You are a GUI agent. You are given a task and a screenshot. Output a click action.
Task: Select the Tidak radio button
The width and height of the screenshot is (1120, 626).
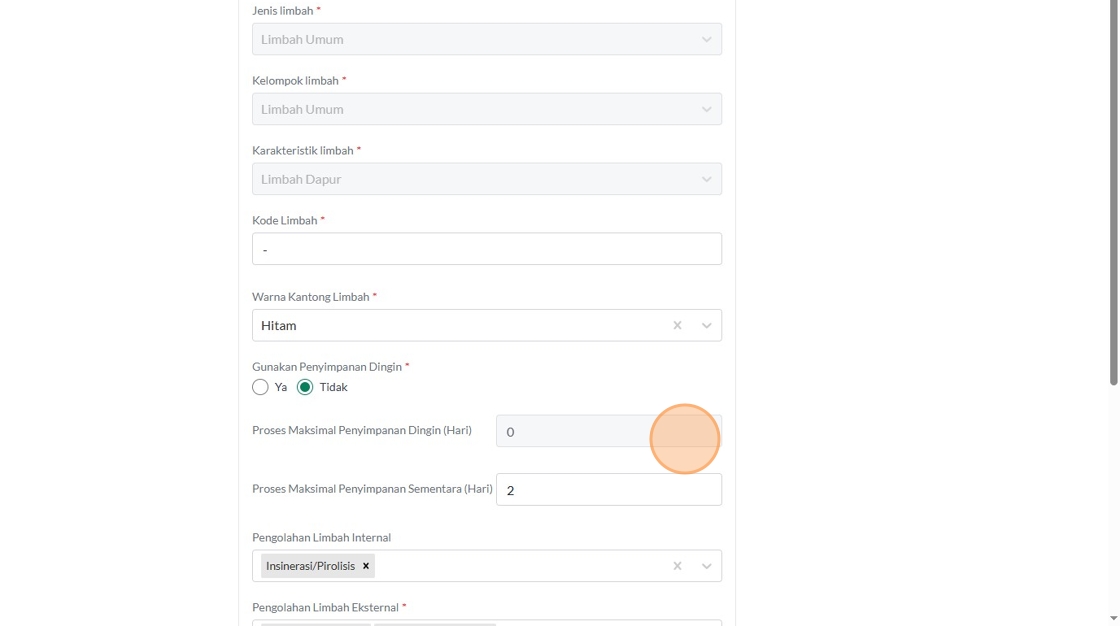click(x=305, y=387)
